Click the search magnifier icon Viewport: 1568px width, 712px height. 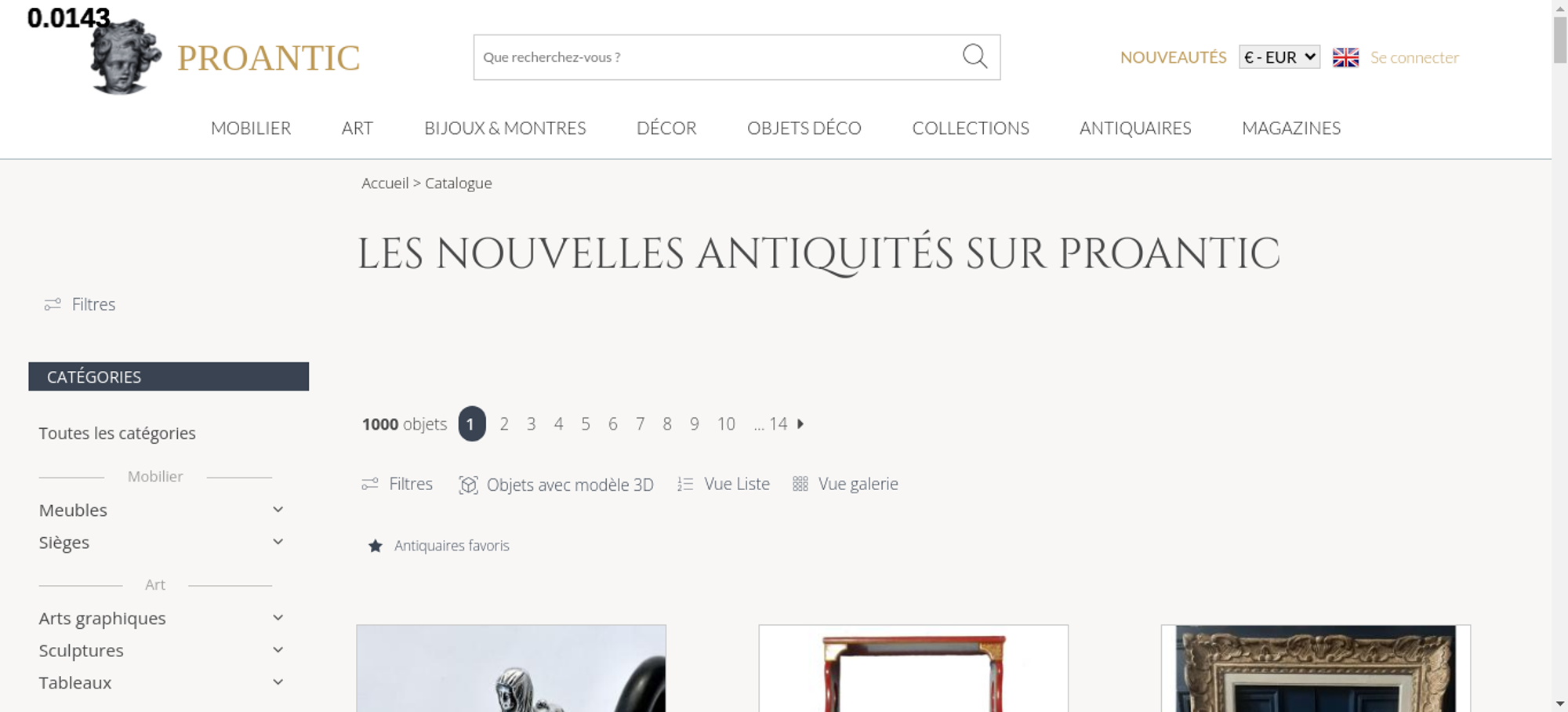pos(975,56)
